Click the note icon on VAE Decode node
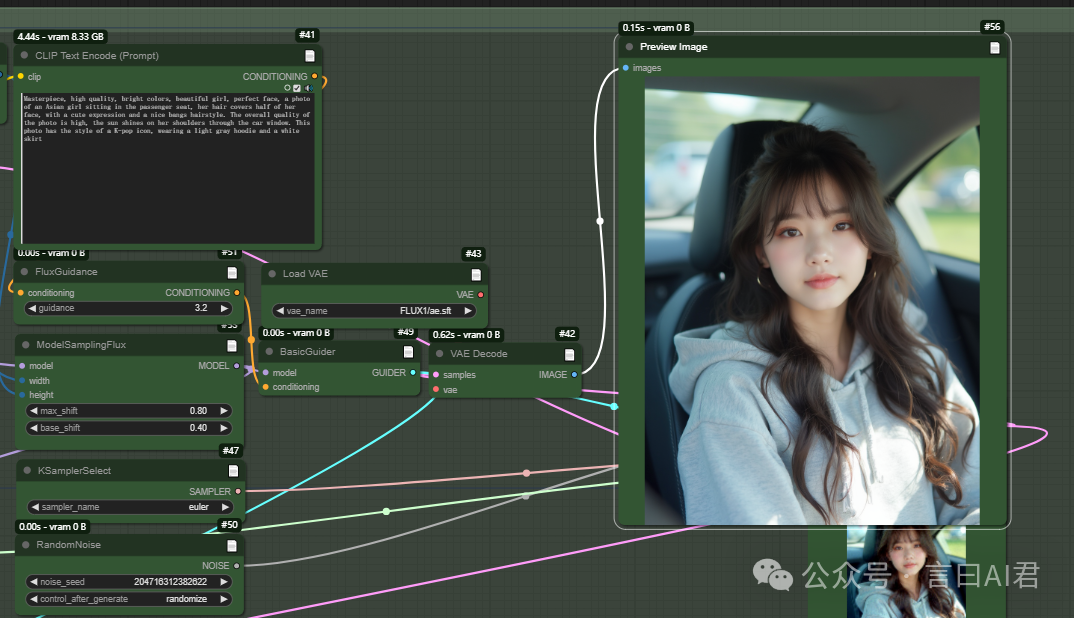 (x=569, y=354)
